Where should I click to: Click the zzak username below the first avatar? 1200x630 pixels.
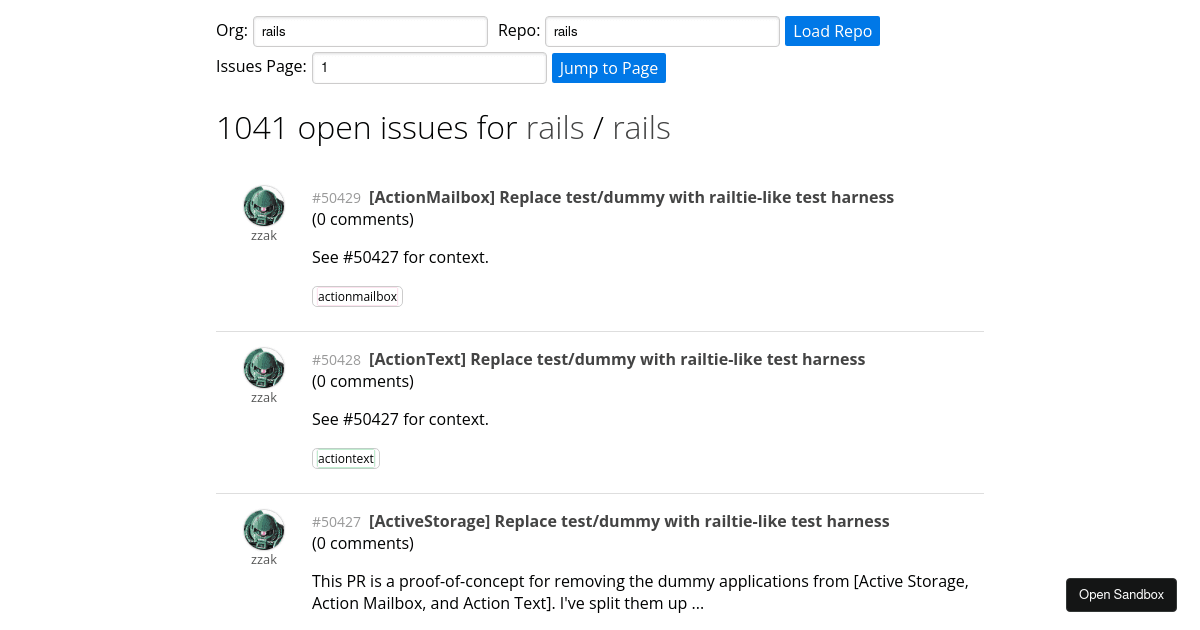(263, 235)
